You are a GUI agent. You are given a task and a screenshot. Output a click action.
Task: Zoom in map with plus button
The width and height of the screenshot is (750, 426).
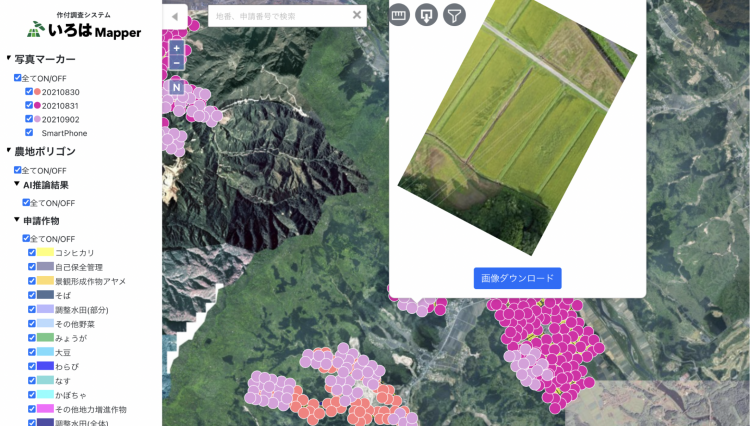176,48
